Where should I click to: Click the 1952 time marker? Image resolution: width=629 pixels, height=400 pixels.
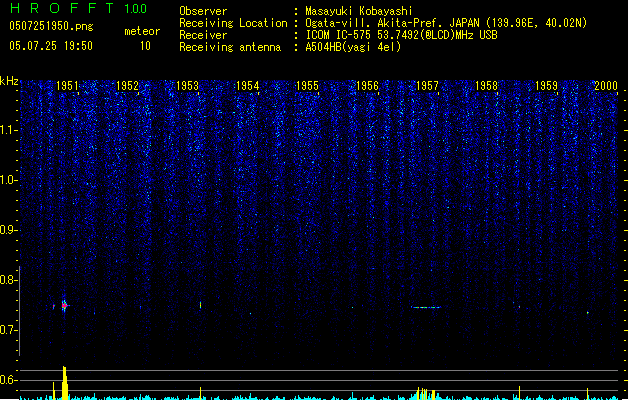coord(127,86)
